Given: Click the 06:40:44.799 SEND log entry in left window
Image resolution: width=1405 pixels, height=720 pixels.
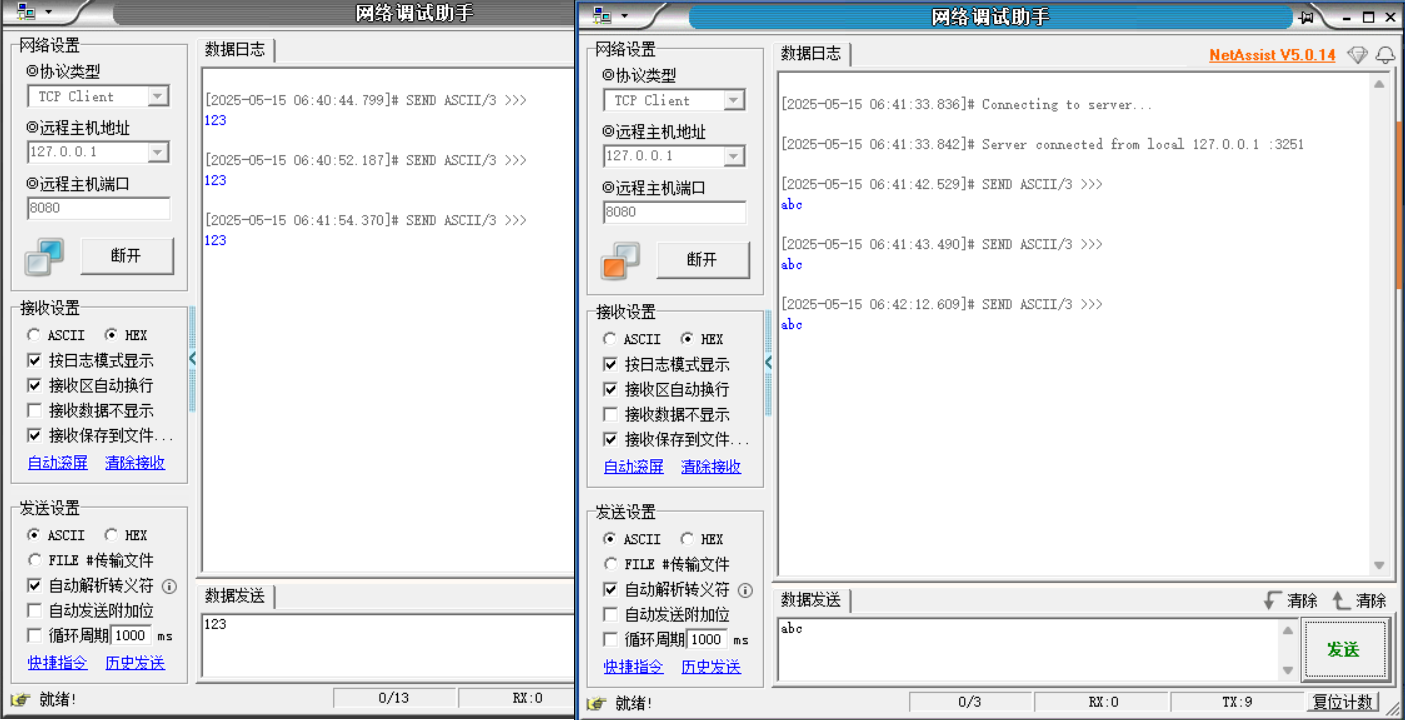Looking at the screenshot, I should point(365,100).
